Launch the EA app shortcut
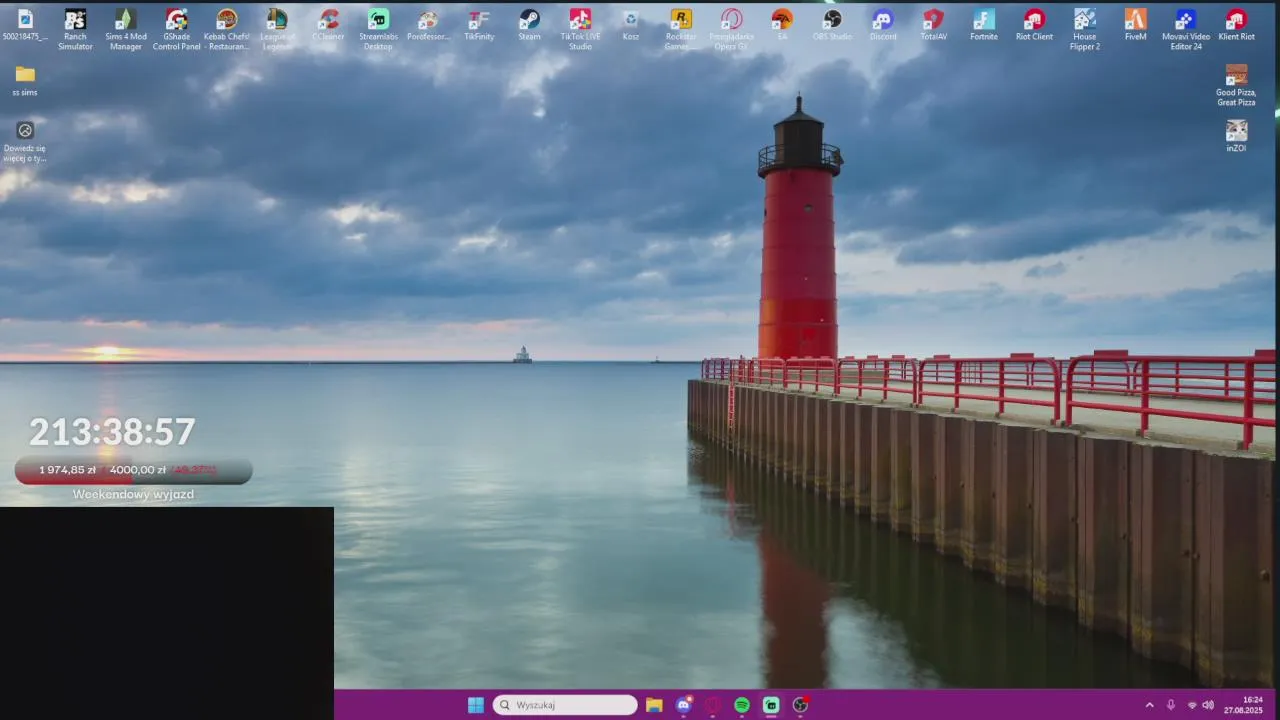The image size is (1280, 720). click(x=782, y=25)
